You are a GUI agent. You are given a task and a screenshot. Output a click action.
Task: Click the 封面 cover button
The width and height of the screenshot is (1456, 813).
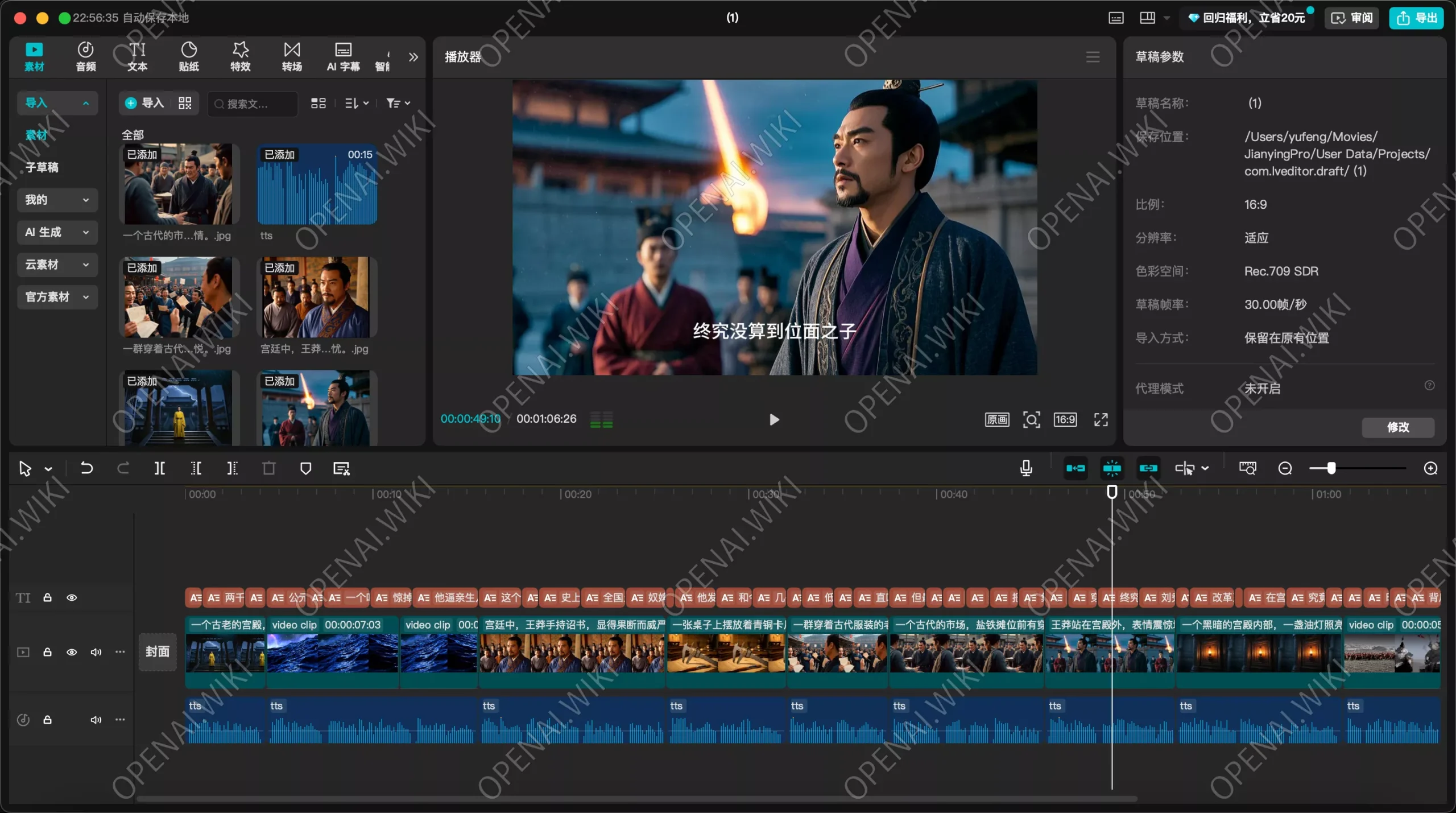pos(158,651)
